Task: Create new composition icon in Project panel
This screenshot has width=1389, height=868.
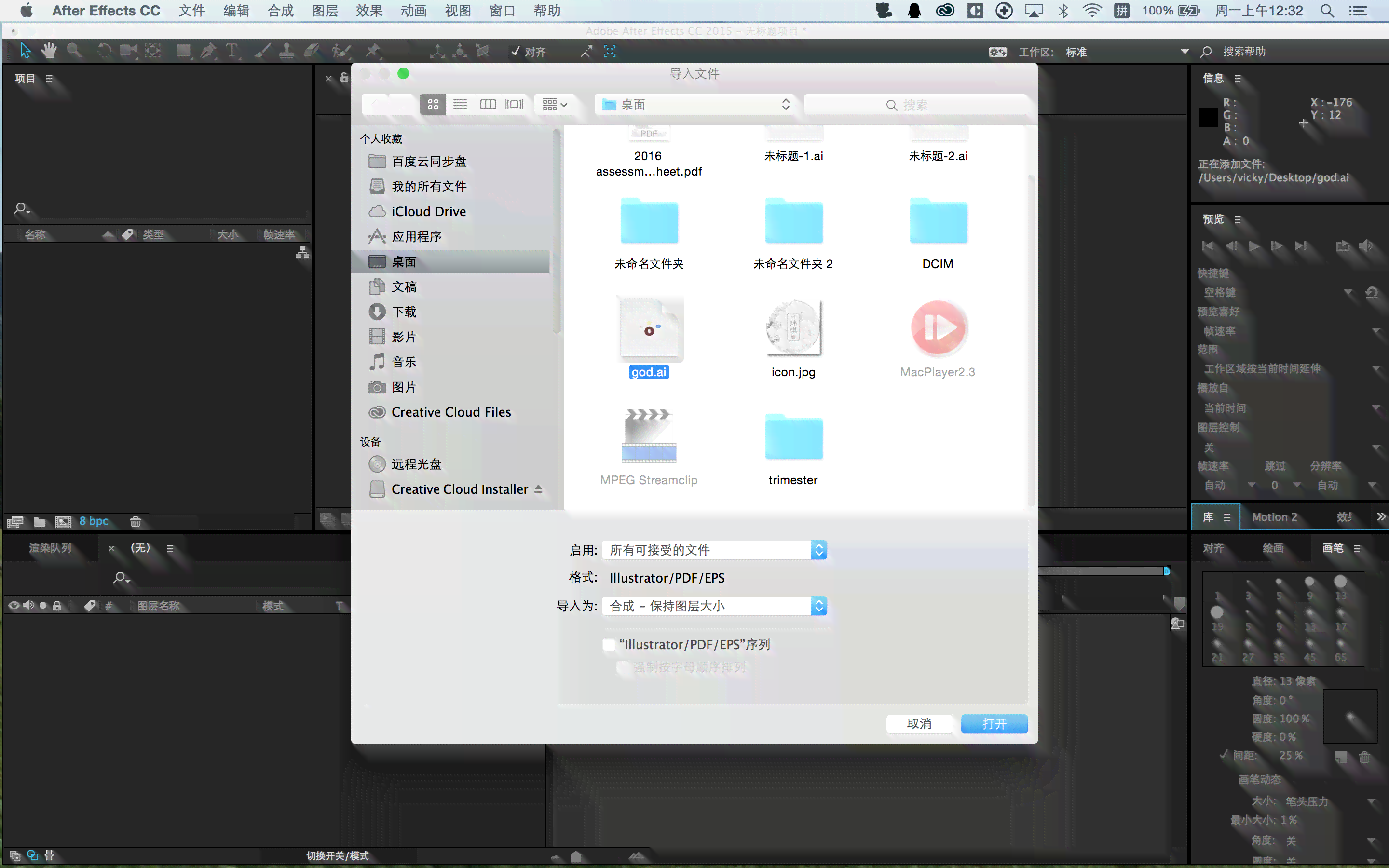Action: point(63,521)
